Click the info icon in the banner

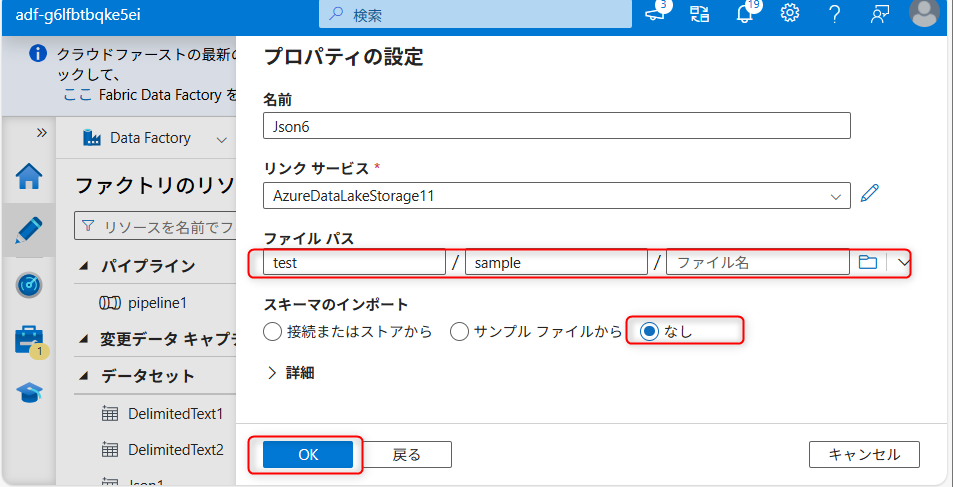tap(38, 54)
